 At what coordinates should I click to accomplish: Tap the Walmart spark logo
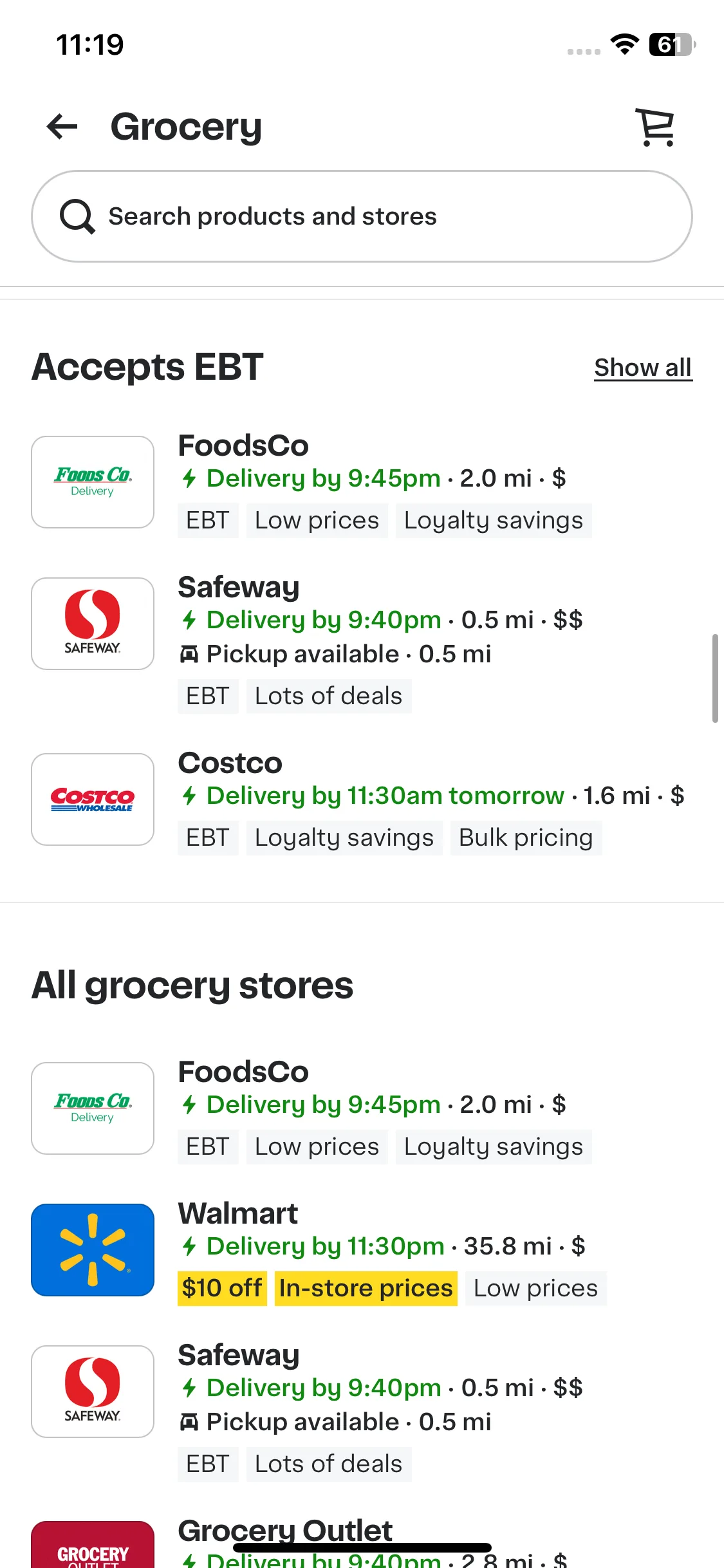pyautogui.click(x=93, y=1250)
